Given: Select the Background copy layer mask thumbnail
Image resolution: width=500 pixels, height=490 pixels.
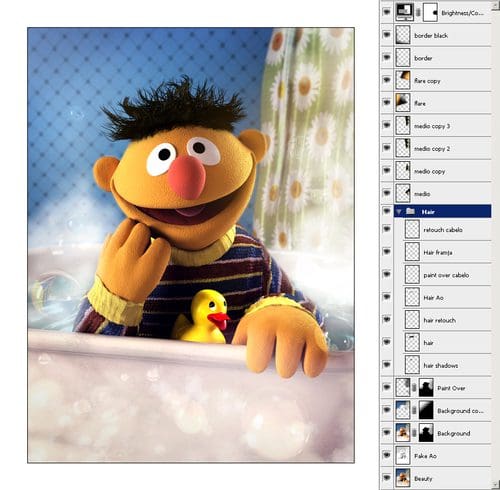Looking at the screenshot, I should (x=426, y=410).
